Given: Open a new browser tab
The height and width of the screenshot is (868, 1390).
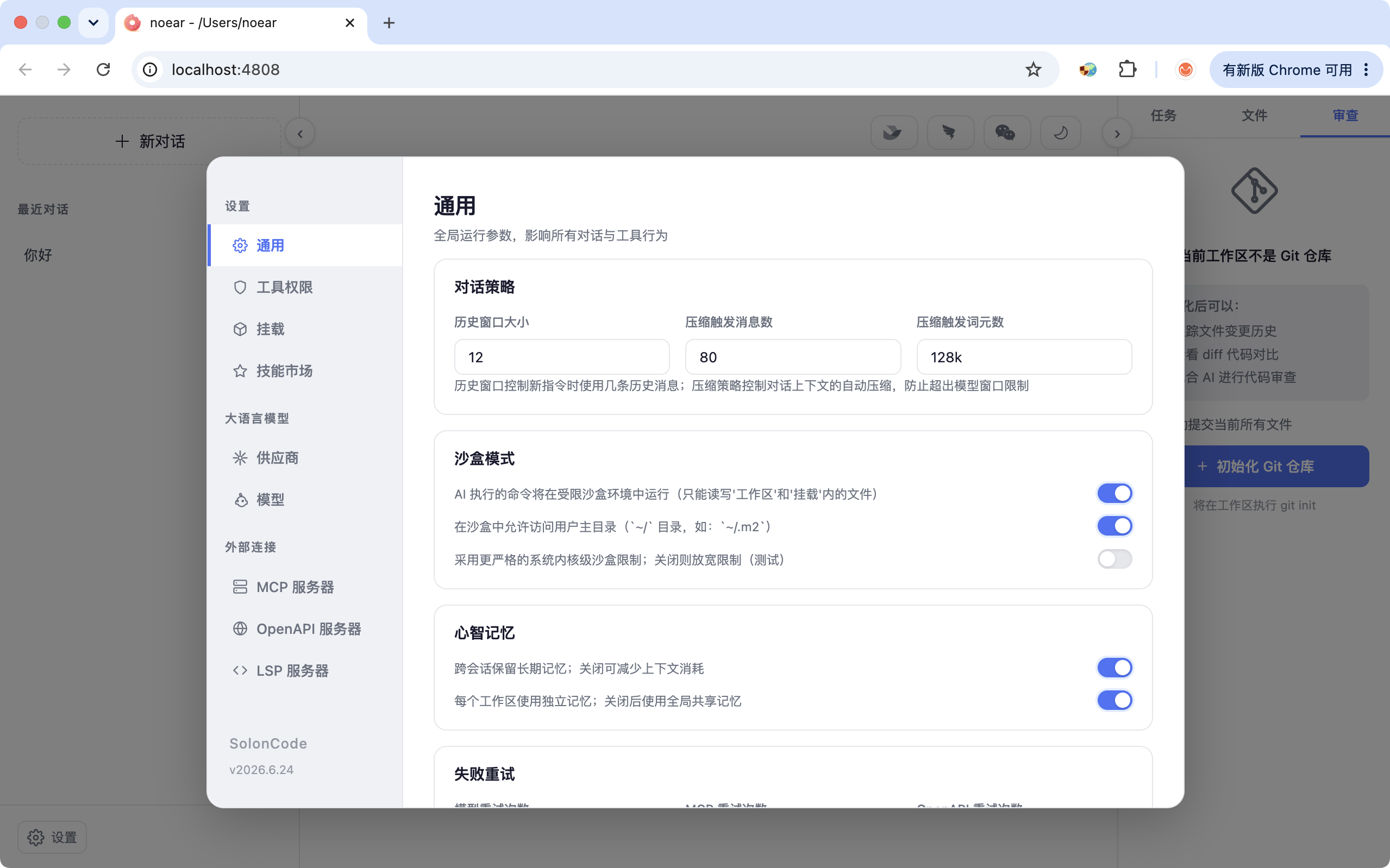Looking at the screenshot, I should point(389,23).
